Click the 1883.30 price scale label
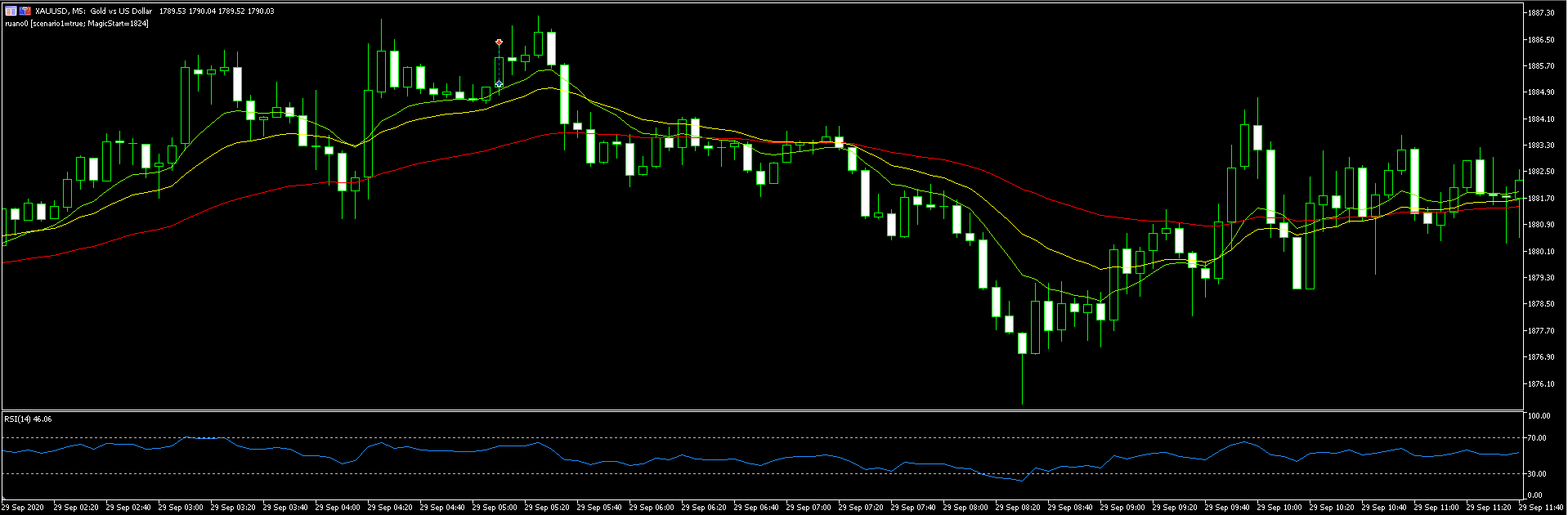Screen dimensions: 1568x515 coord(1540,146)
